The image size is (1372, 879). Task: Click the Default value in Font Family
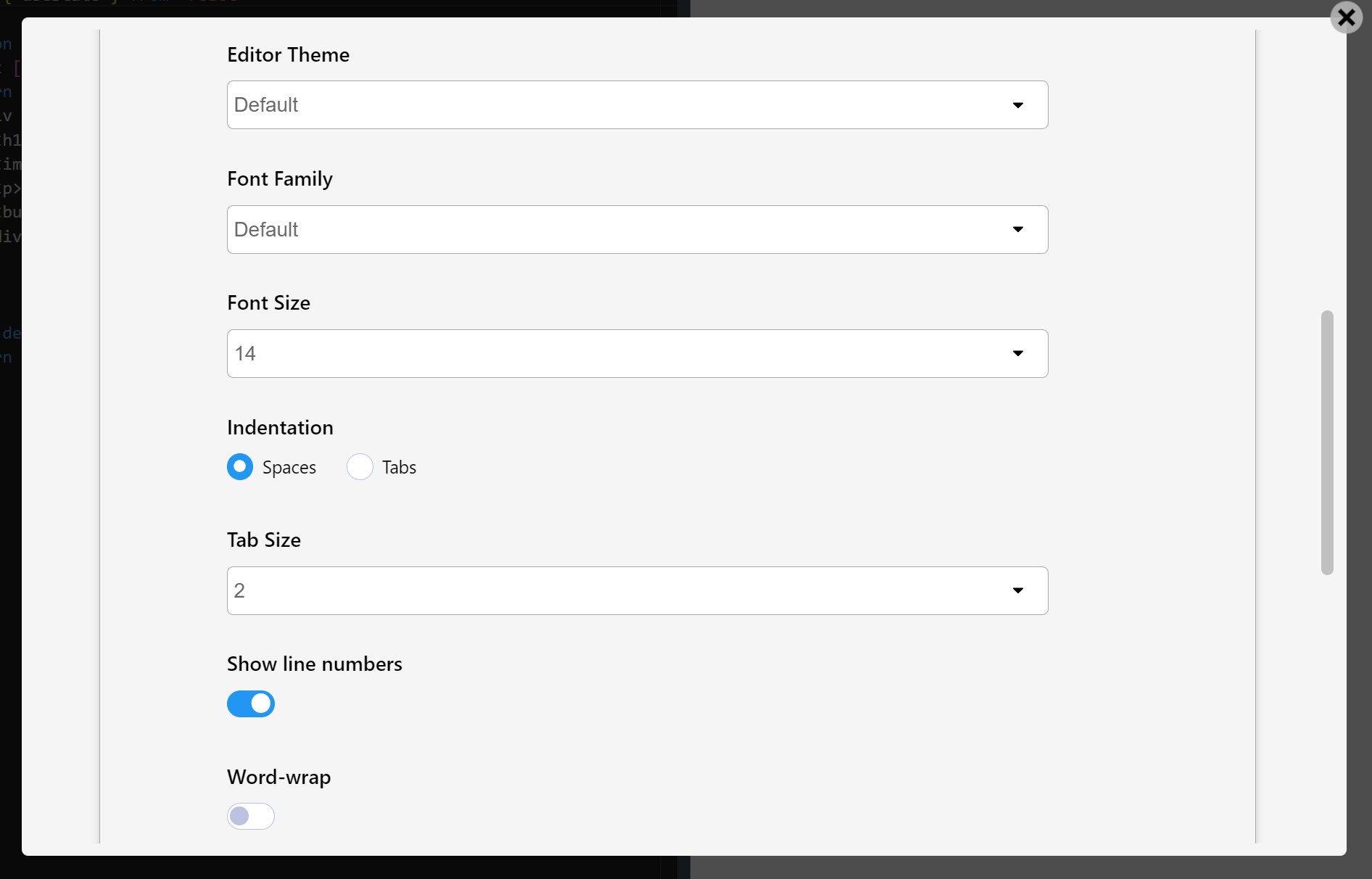coord(266,229)
